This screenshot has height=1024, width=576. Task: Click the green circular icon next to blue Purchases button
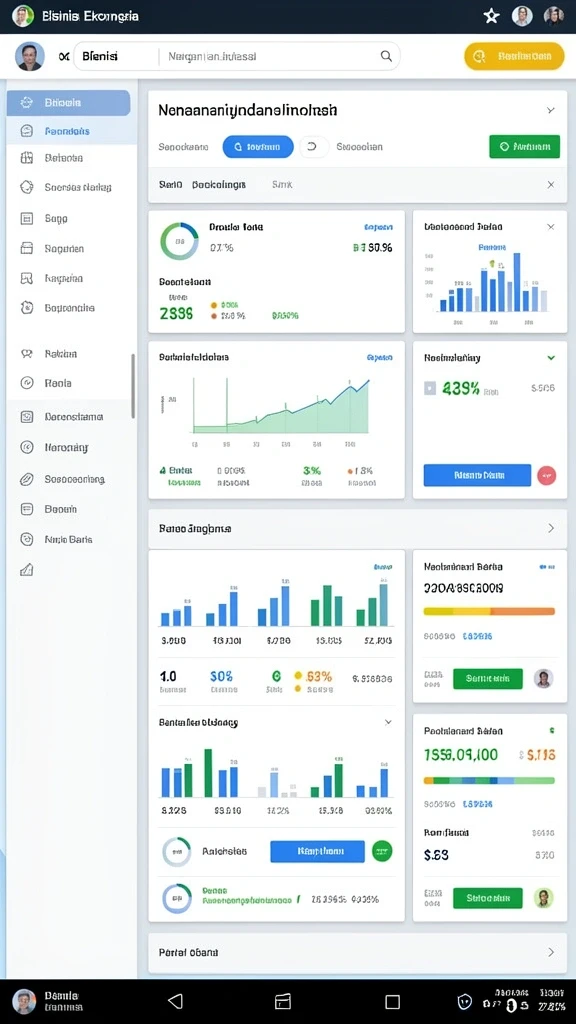(x=382, y=851)
